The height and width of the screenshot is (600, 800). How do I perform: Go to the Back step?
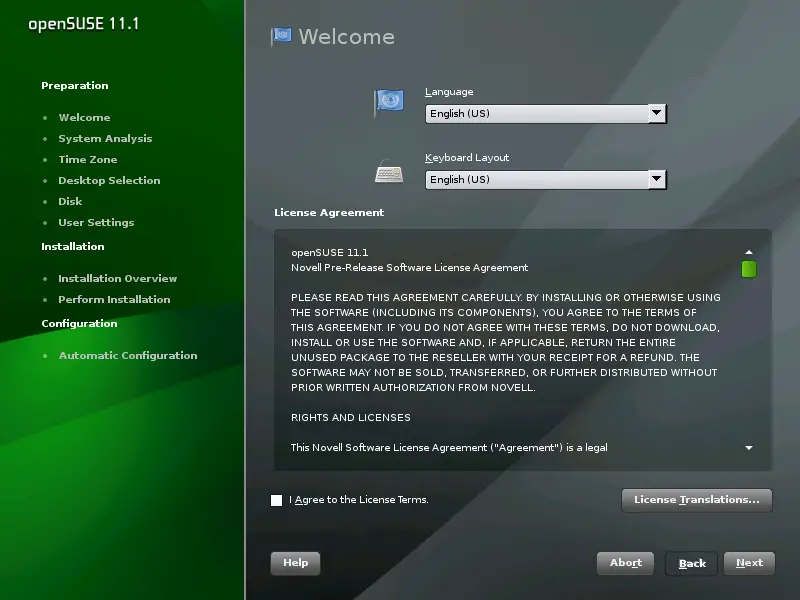(692, 564)
